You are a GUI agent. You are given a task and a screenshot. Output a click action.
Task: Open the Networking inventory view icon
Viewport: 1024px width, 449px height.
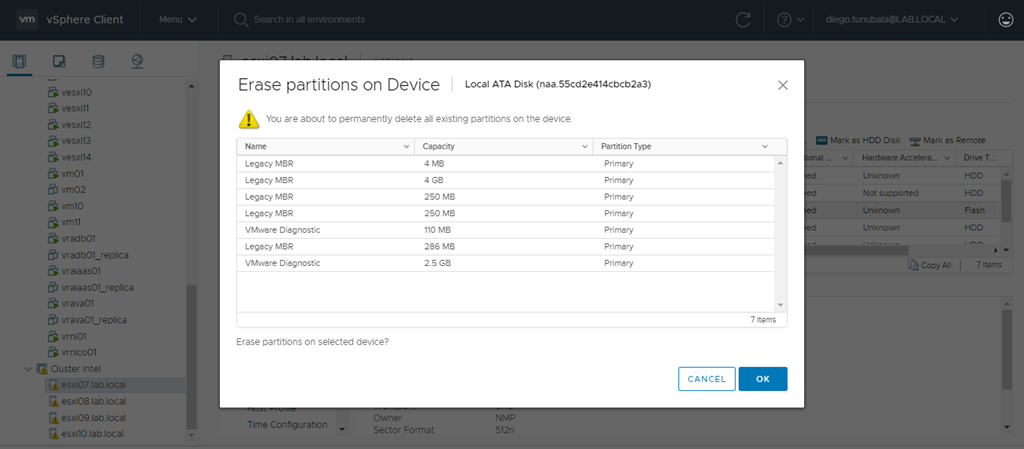pos(137,62)
